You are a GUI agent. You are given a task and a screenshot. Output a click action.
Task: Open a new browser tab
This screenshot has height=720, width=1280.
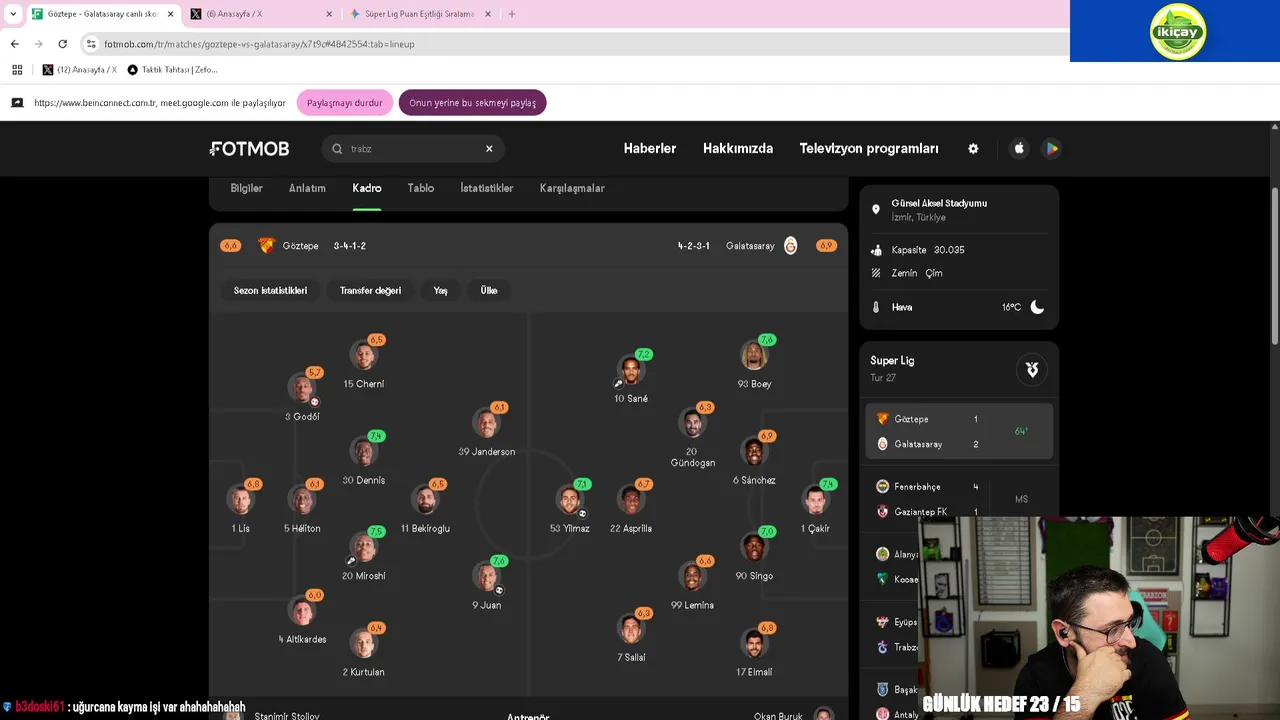512,14
